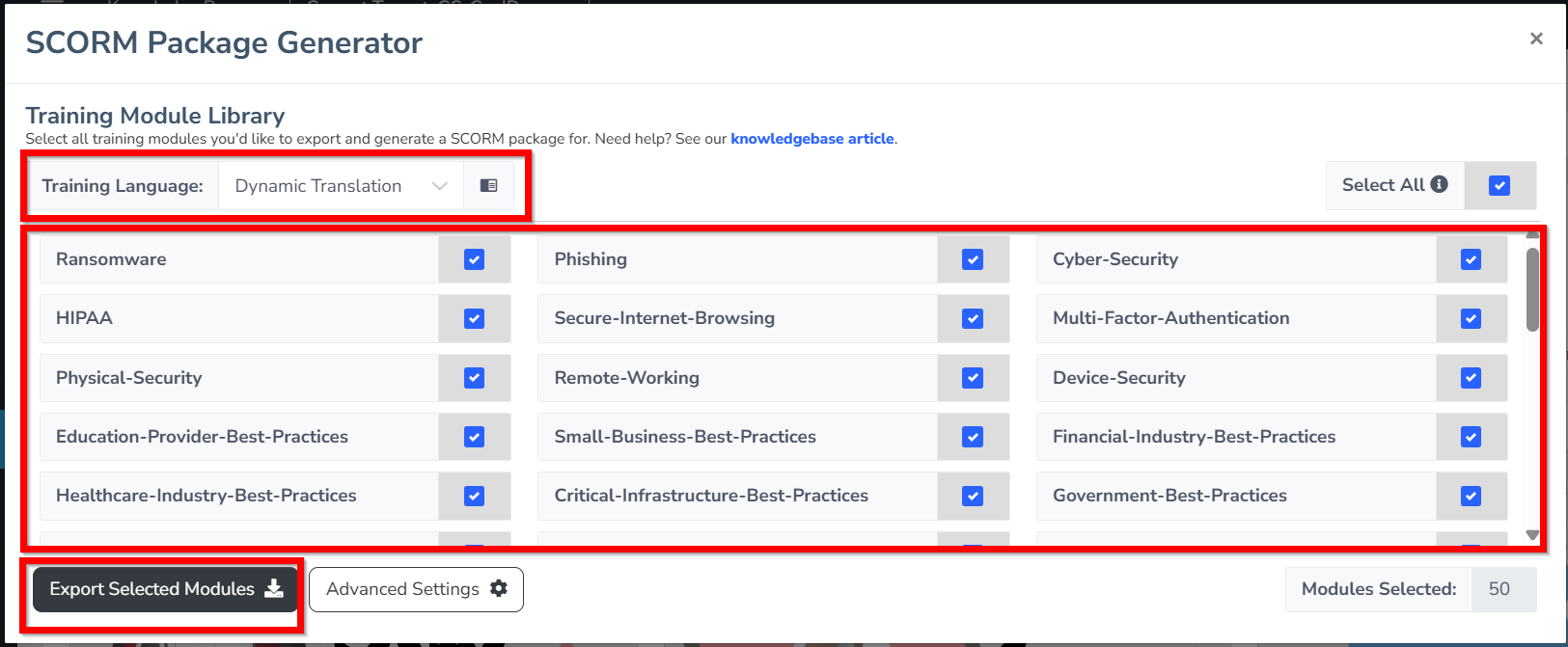
Task: Click the gear icon in Advanced Settings
Action: click(x=499, y=588)
